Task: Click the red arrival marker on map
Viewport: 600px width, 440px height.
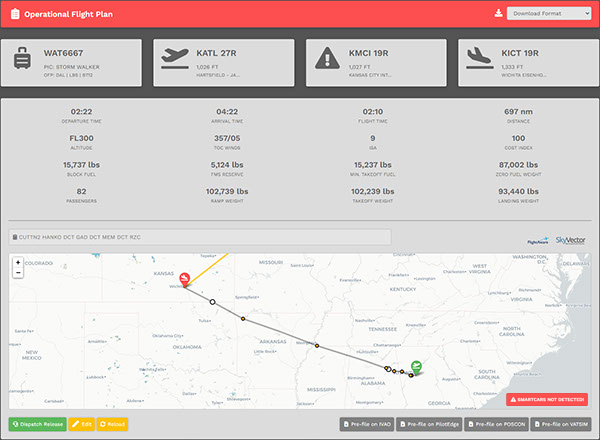Action: point(184,279)
